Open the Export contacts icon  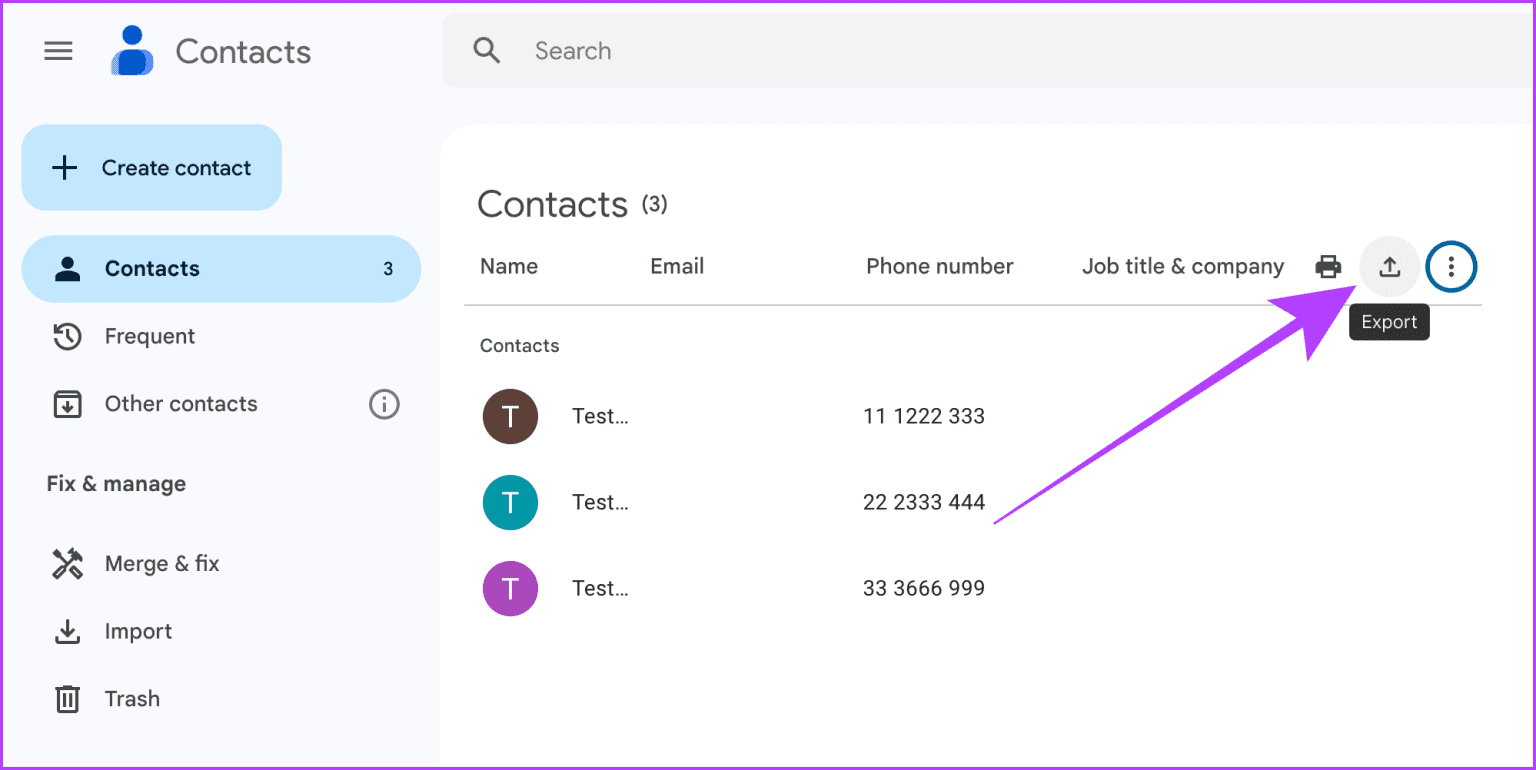1389,267
